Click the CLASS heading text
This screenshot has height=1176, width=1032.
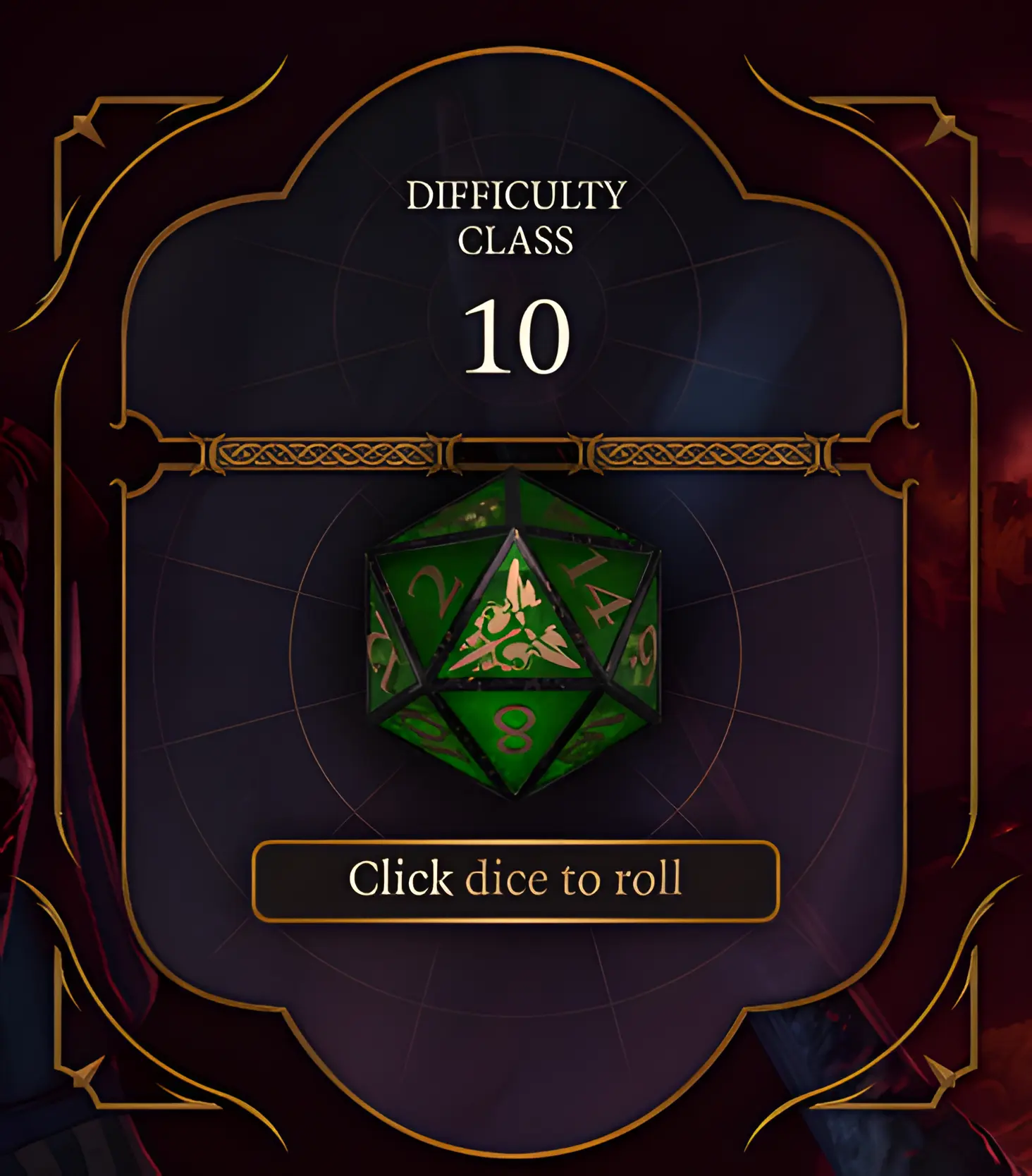point(516,240)
